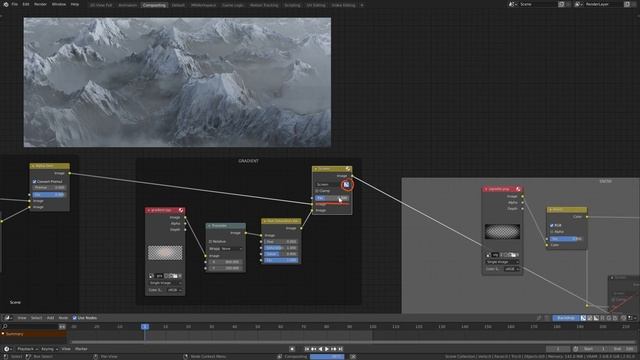This screenshot has height=360, width=640.
Task: Open the Wrapping dropdown on Translate node
Action: pyautogui.click(x=231, y=249)
